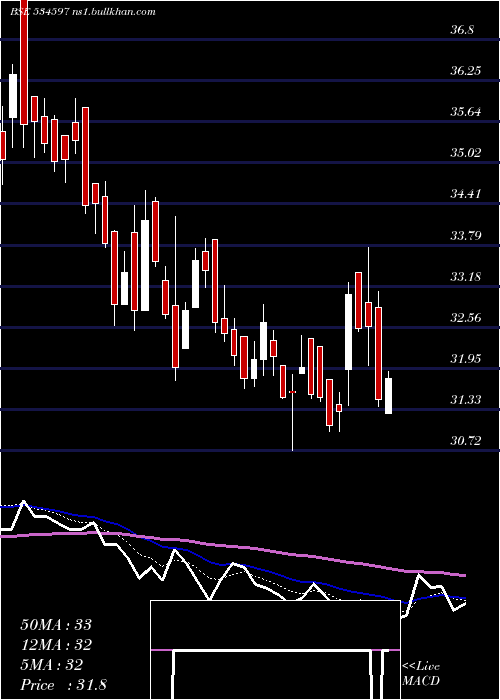Click the 33.79 price axis label
500x700 pixels.
coord(465,235)
